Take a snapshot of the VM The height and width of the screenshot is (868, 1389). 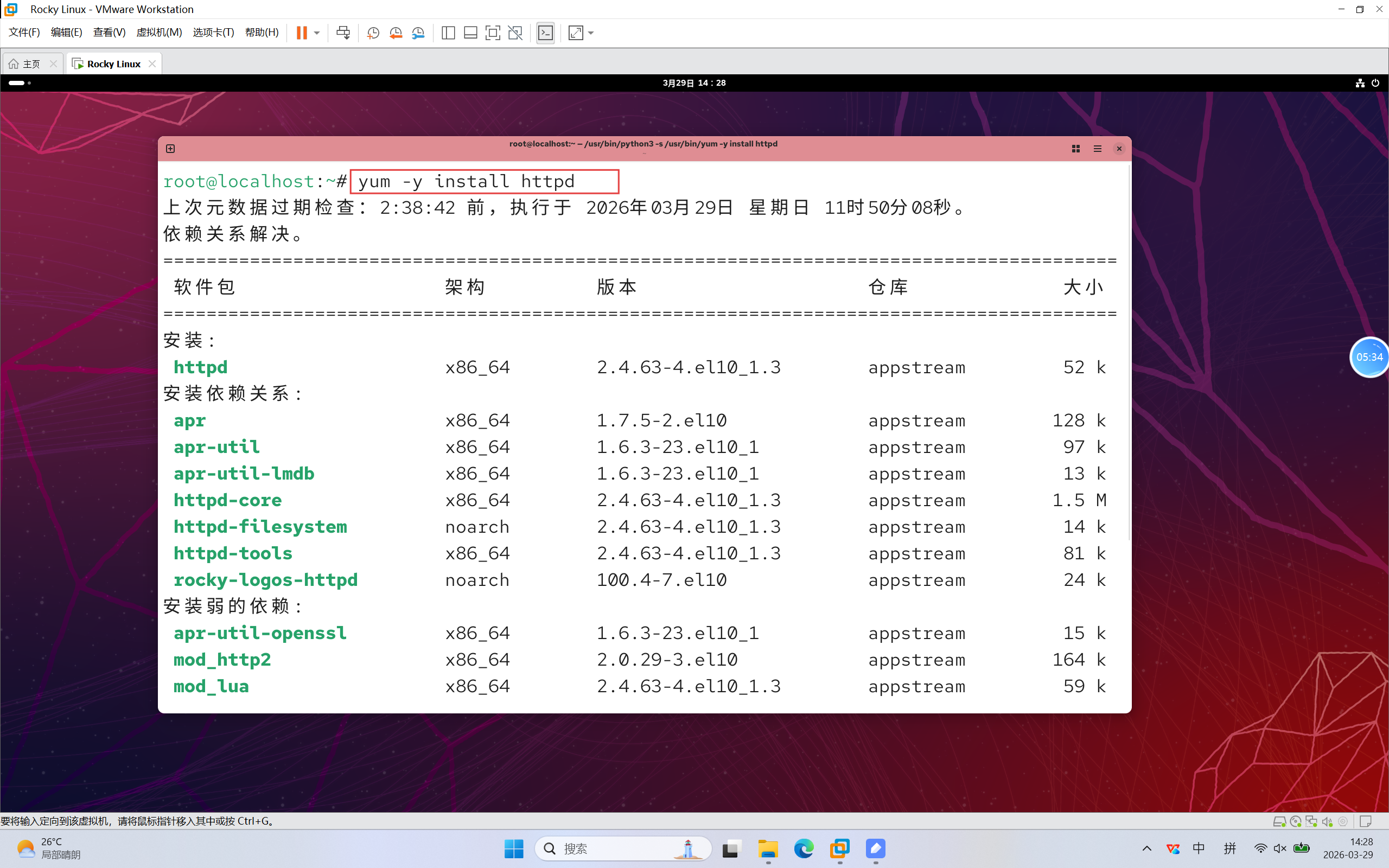373,33
